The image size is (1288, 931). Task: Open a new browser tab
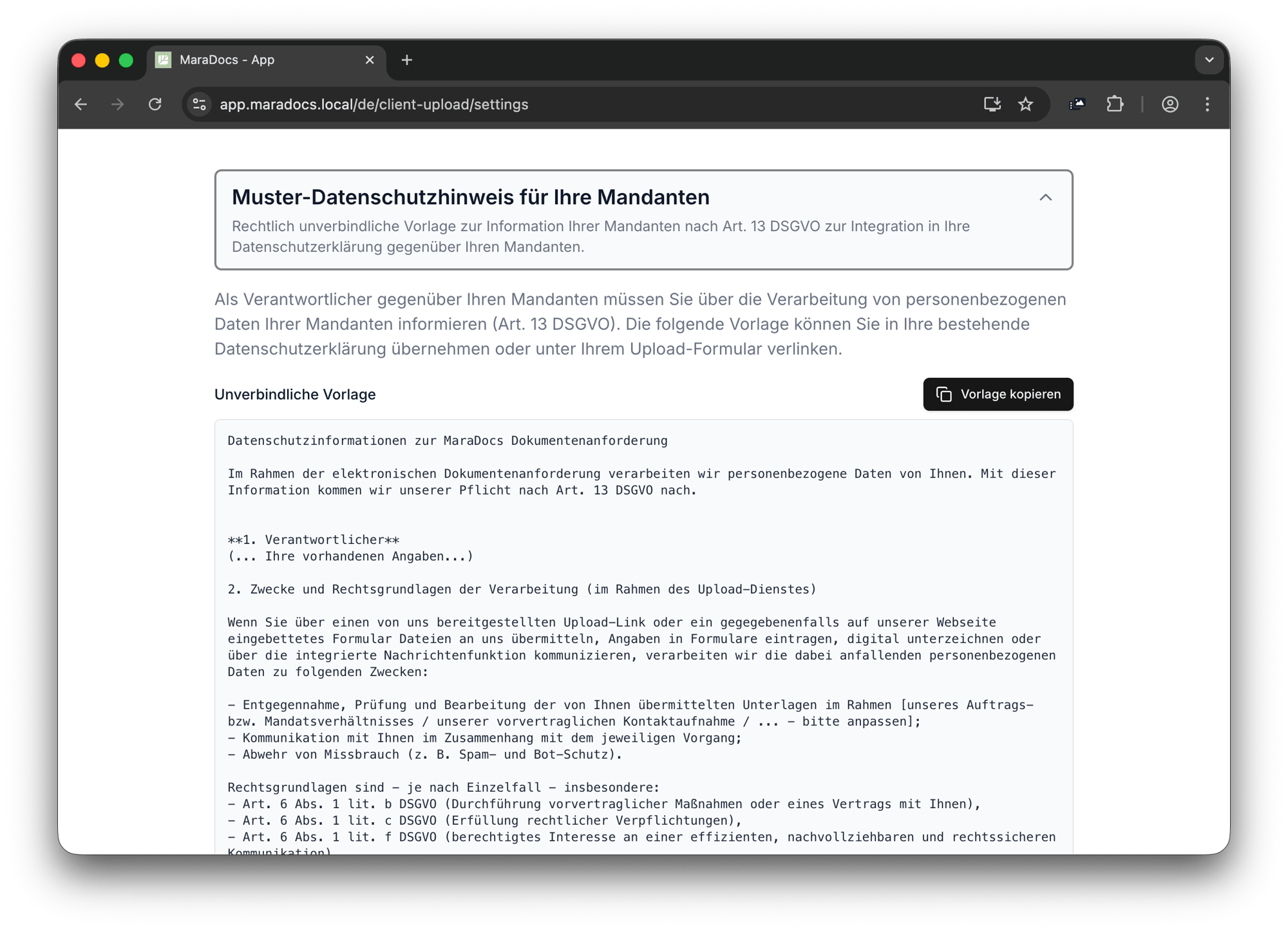click(x=406, y=60)
